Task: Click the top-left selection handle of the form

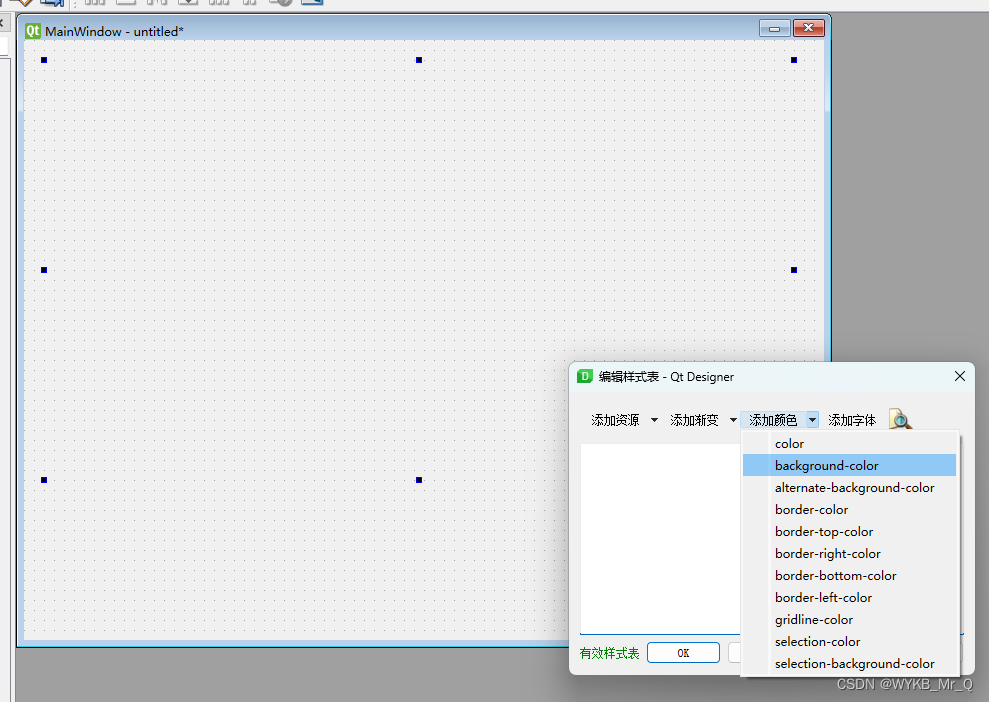Action: click(44, 60)
